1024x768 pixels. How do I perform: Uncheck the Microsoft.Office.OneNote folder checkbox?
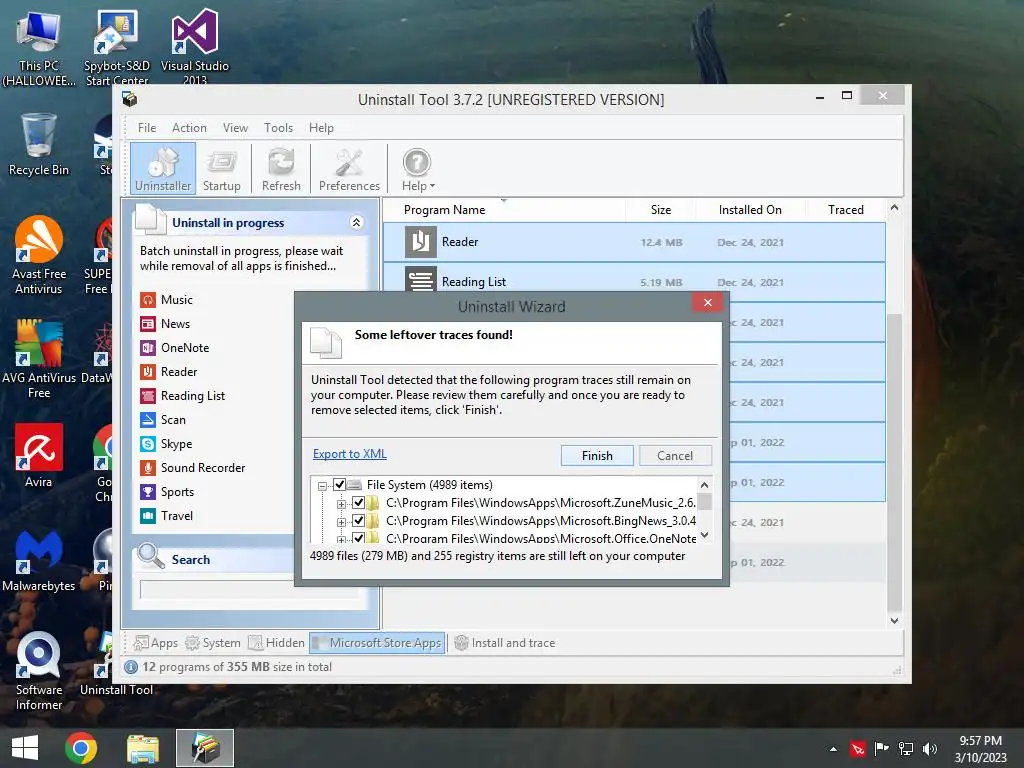[358, 537]
